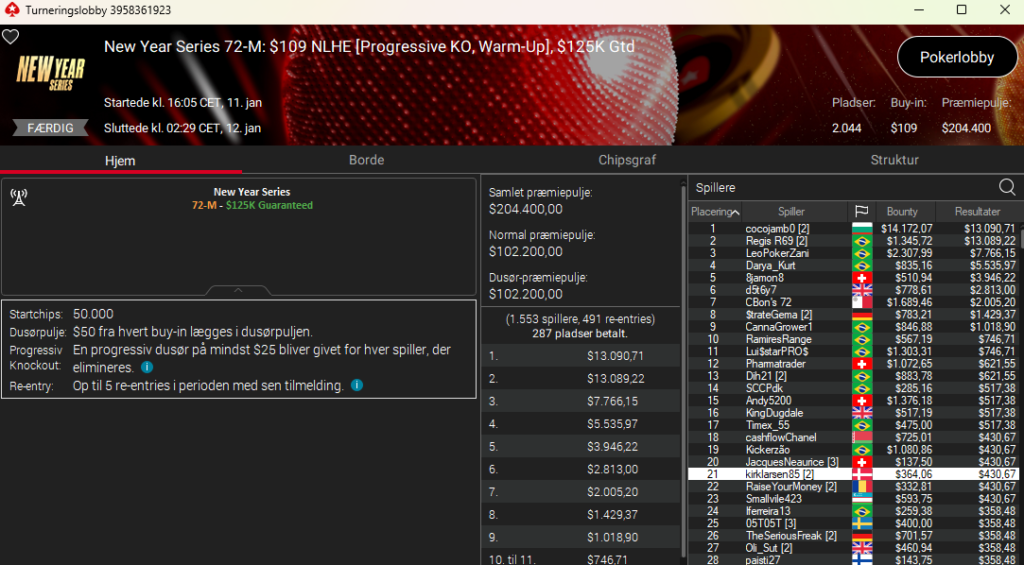Click the flag column header icon

tap(861, 212)
